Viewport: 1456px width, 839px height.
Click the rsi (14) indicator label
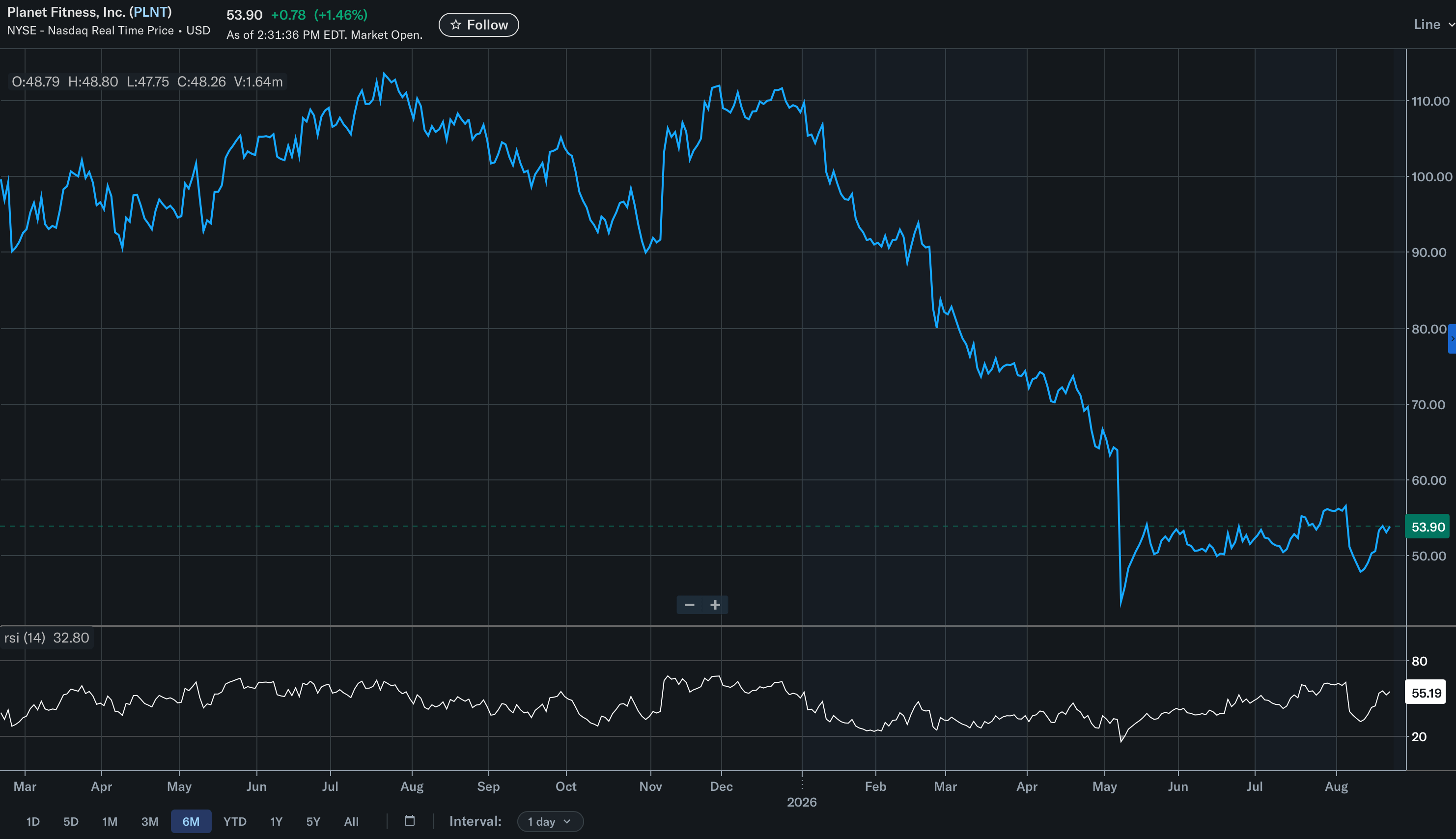pos(25,638)
